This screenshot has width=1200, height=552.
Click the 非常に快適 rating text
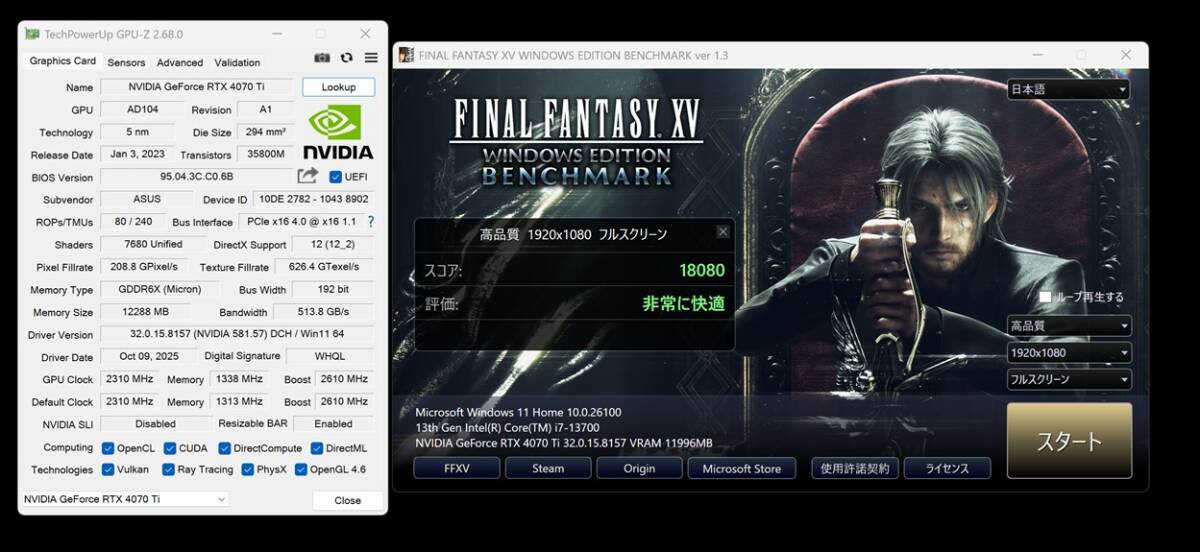(683, 303)
